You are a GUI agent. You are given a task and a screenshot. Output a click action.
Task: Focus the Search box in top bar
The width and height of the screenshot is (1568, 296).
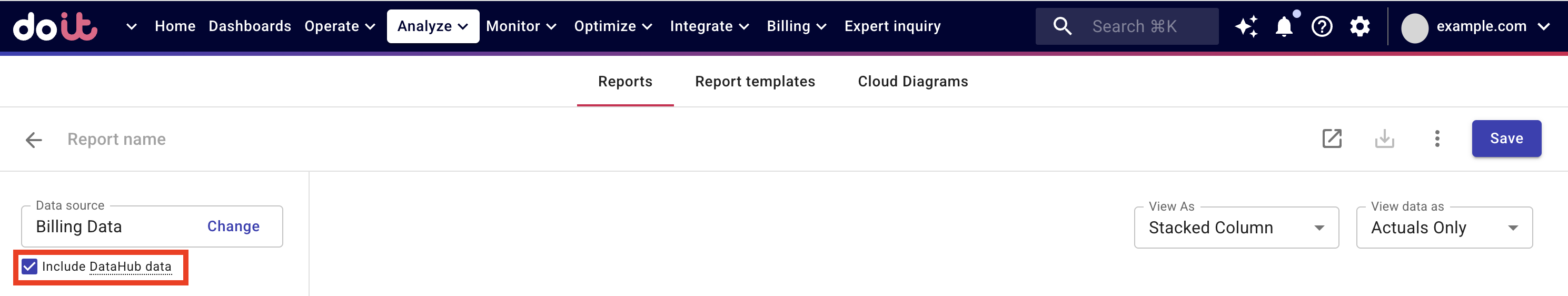[x=1134, y=26]
